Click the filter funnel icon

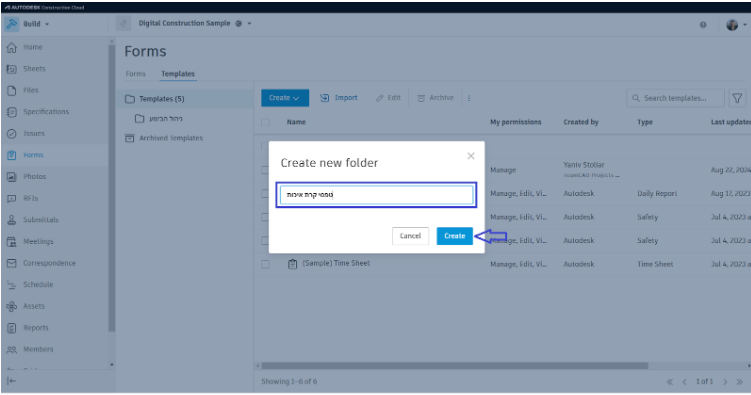click(737, 98)
